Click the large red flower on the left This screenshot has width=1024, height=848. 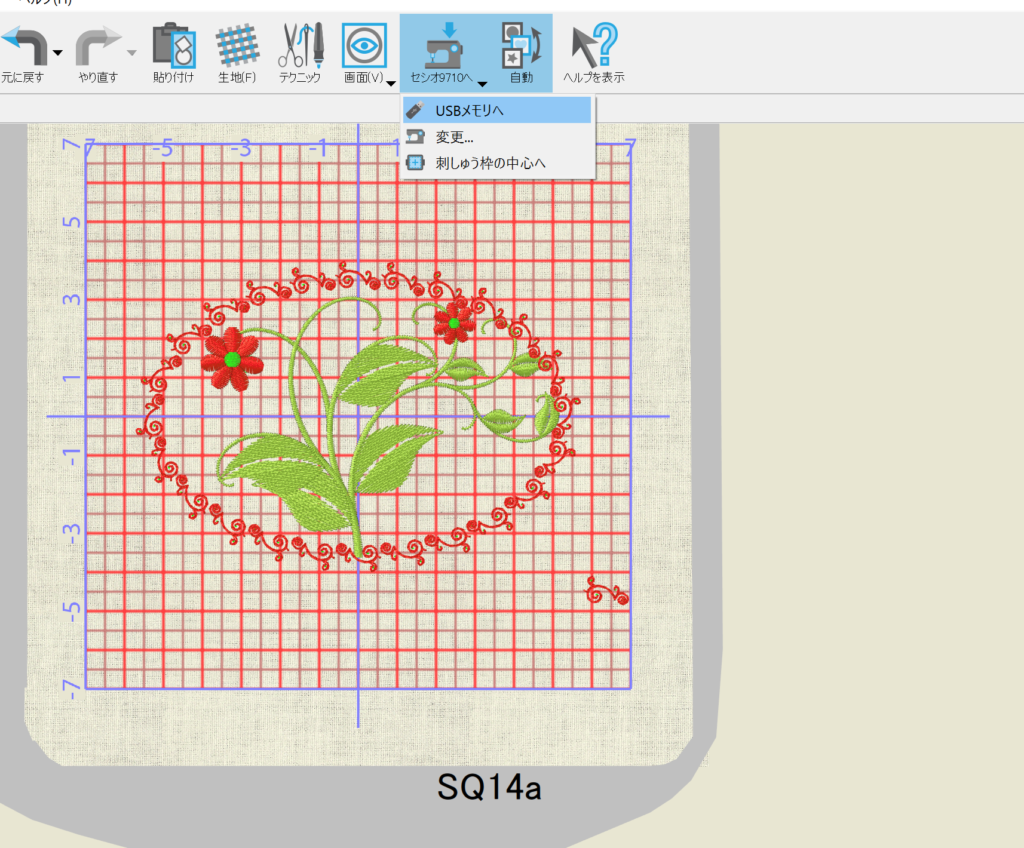coord(232,358)
